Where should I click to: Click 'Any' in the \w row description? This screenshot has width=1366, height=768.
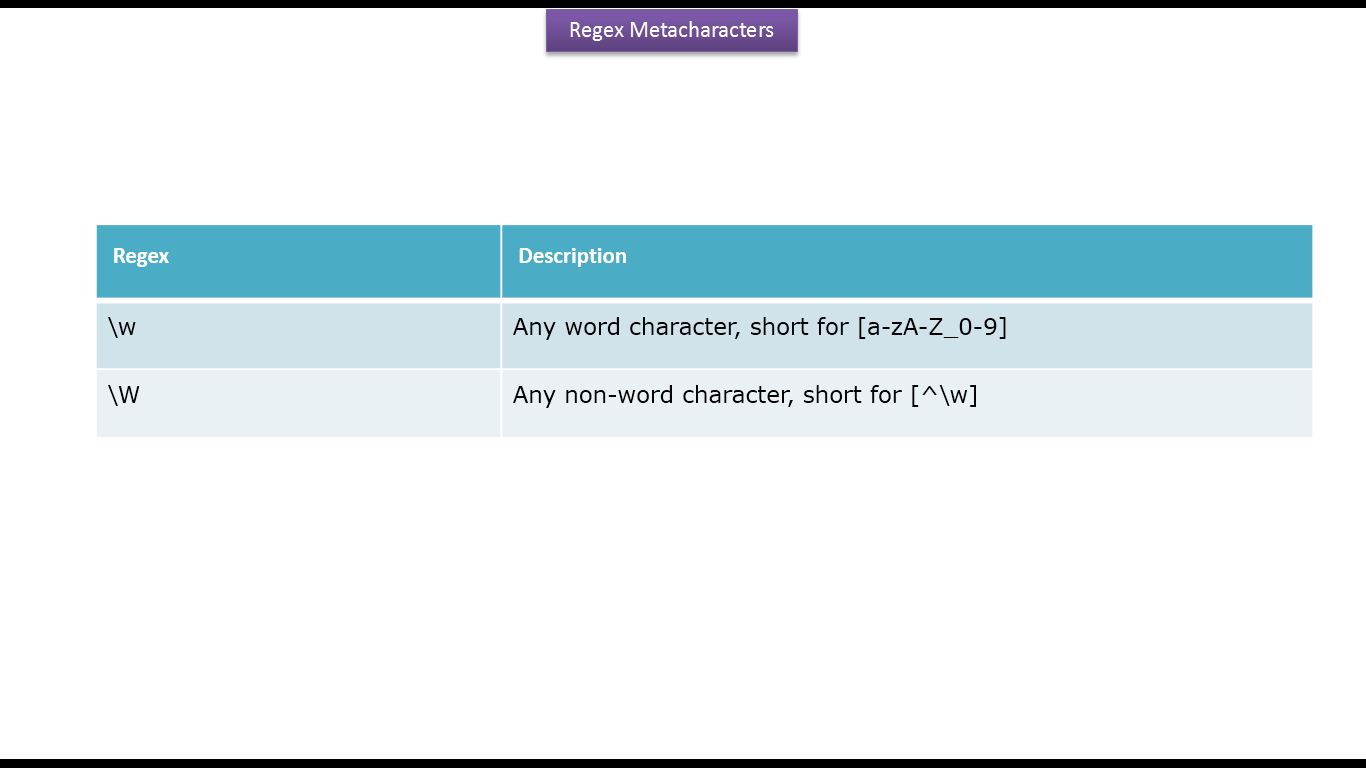pyautogui.click(x=534, y=328)
